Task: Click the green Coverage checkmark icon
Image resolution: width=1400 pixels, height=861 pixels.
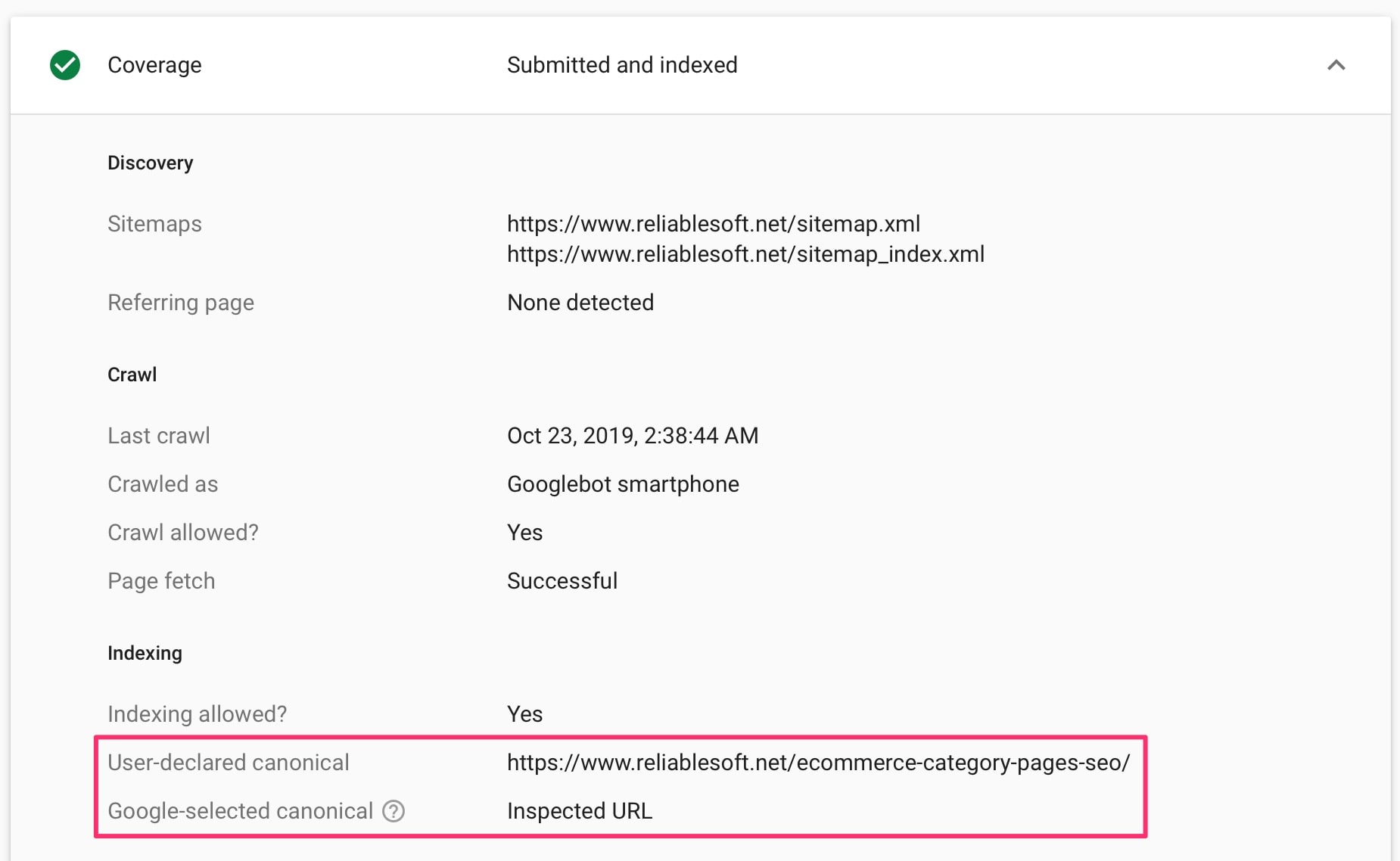Action: click(65, 65)
